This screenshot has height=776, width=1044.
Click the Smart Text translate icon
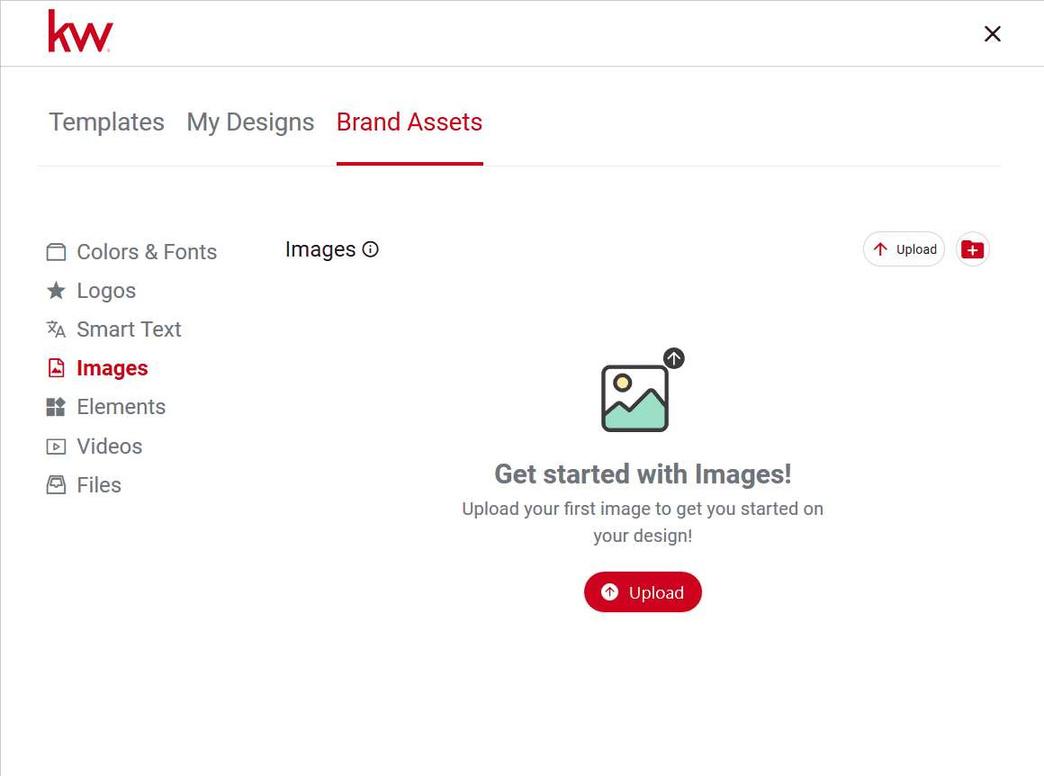pyautogui.click(x=56, y=329)
